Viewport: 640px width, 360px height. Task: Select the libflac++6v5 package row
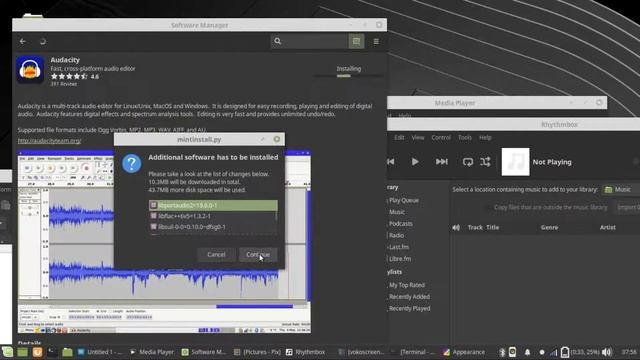pyautogui.click(x=212, y=216)
